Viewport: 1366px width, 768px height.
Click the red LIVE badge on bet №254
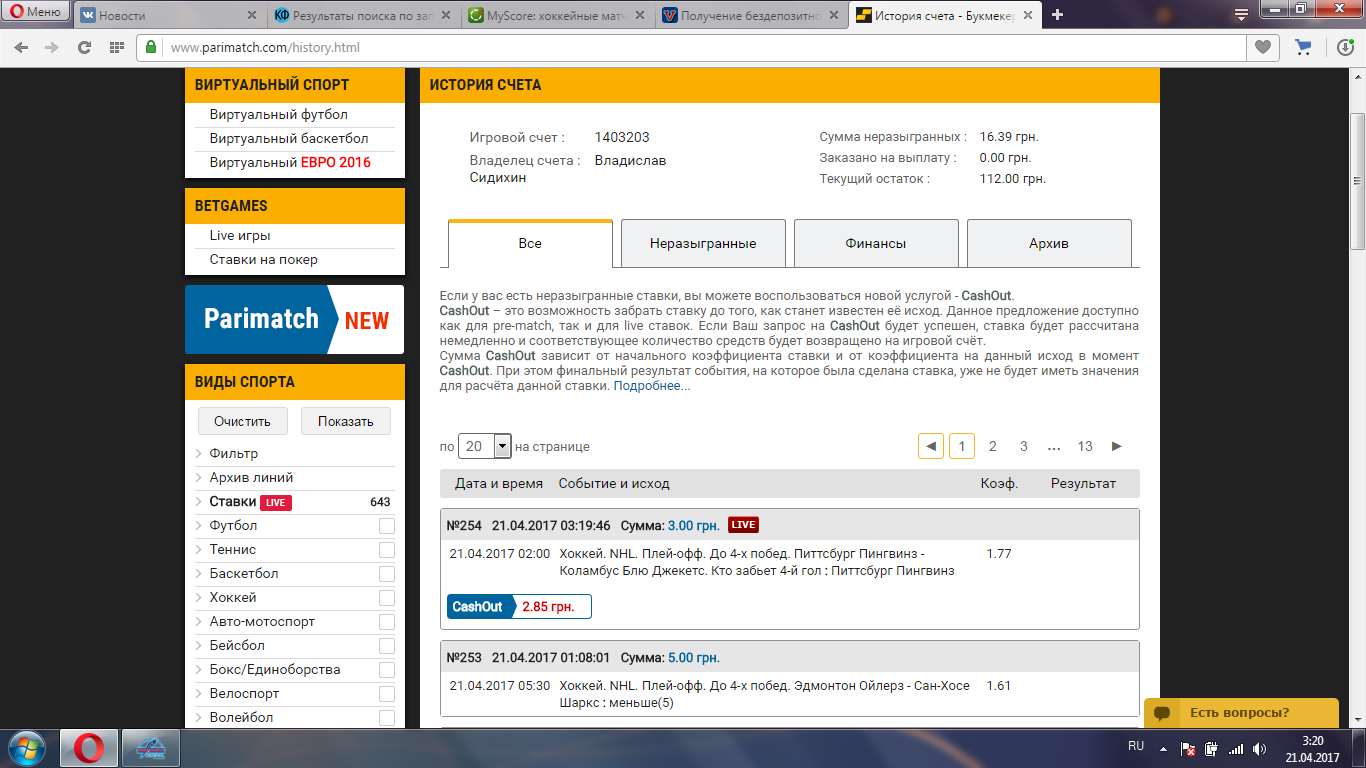point(743,525)
